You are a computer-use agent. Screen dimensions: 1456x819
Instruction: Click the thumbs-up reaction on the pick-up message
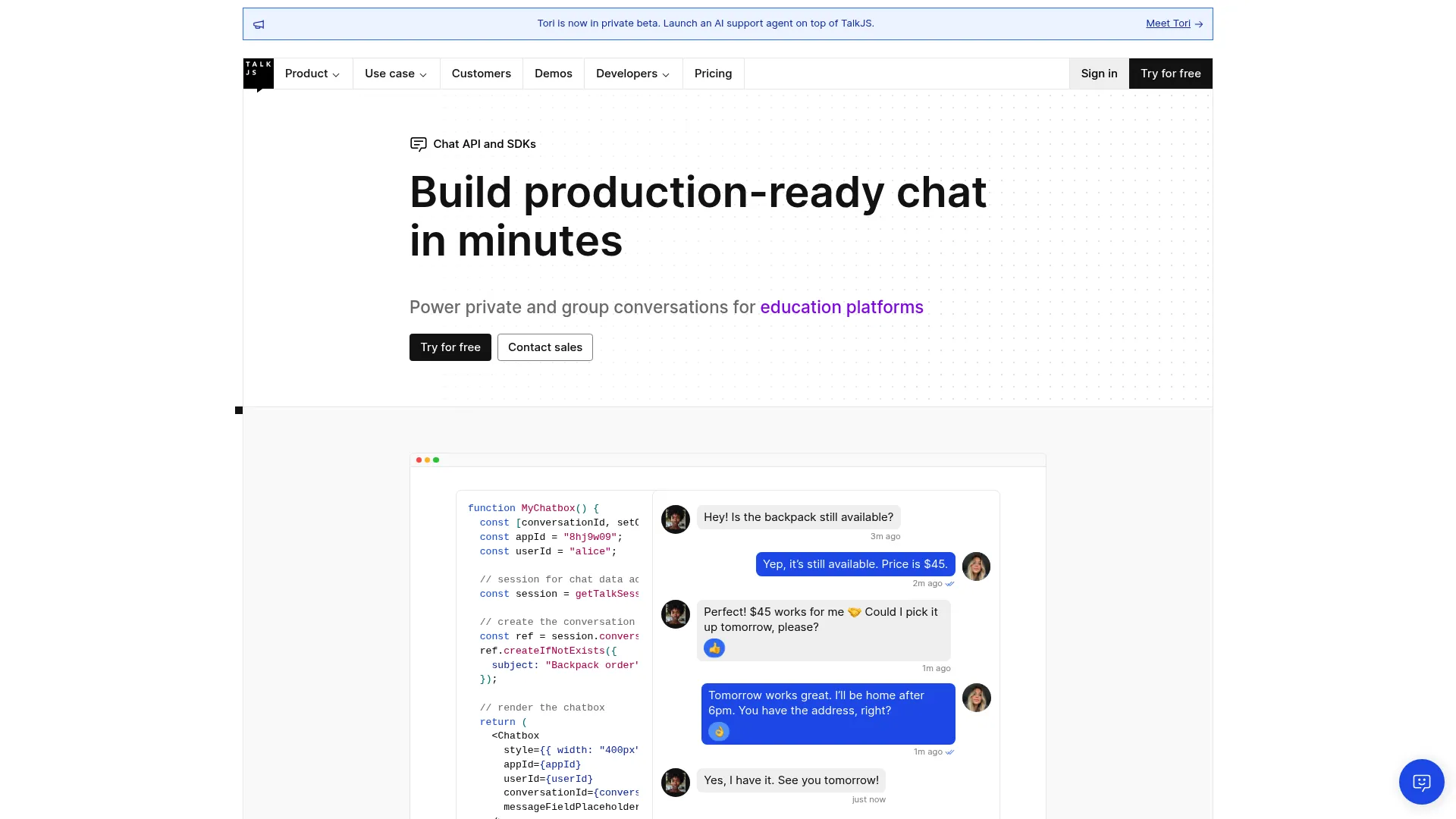tap(714, 648)
